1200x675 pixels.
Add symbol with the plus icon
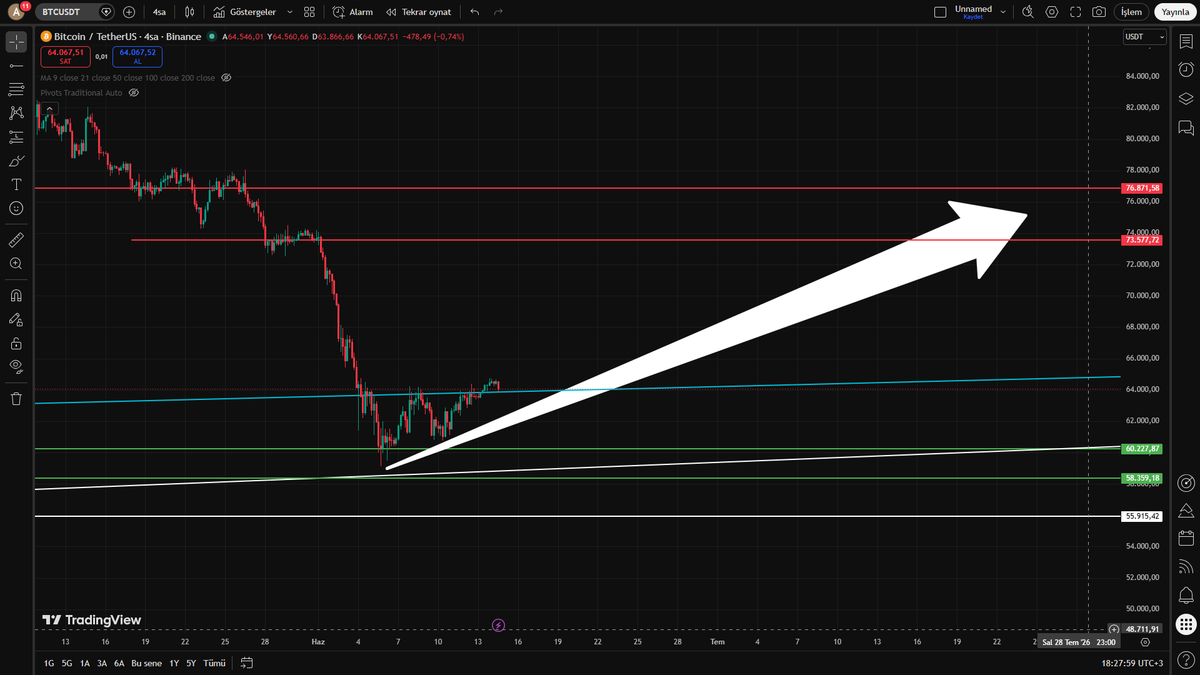[129, 12]
